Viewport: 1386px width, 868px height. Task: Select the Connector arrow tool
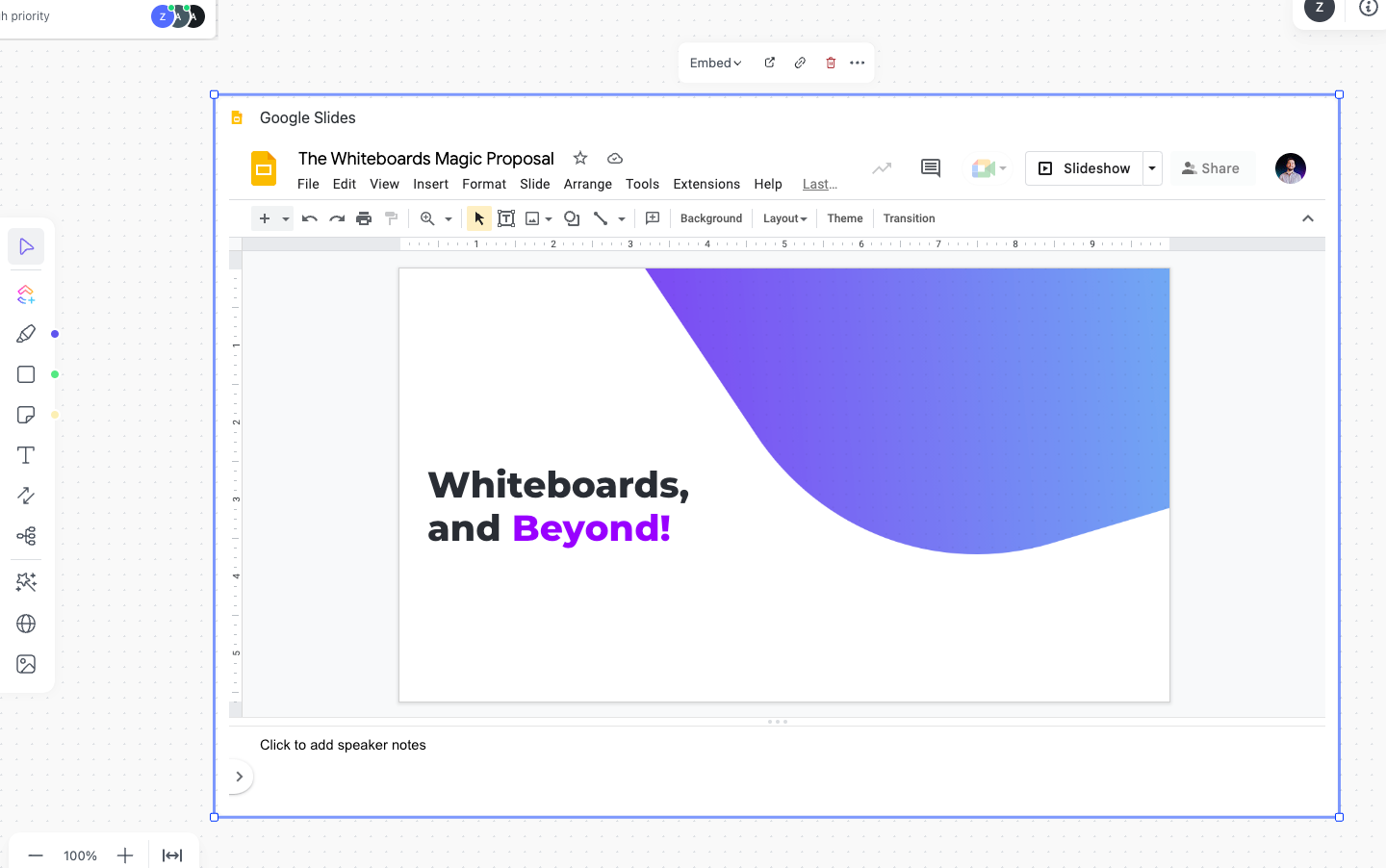point(26,496)
